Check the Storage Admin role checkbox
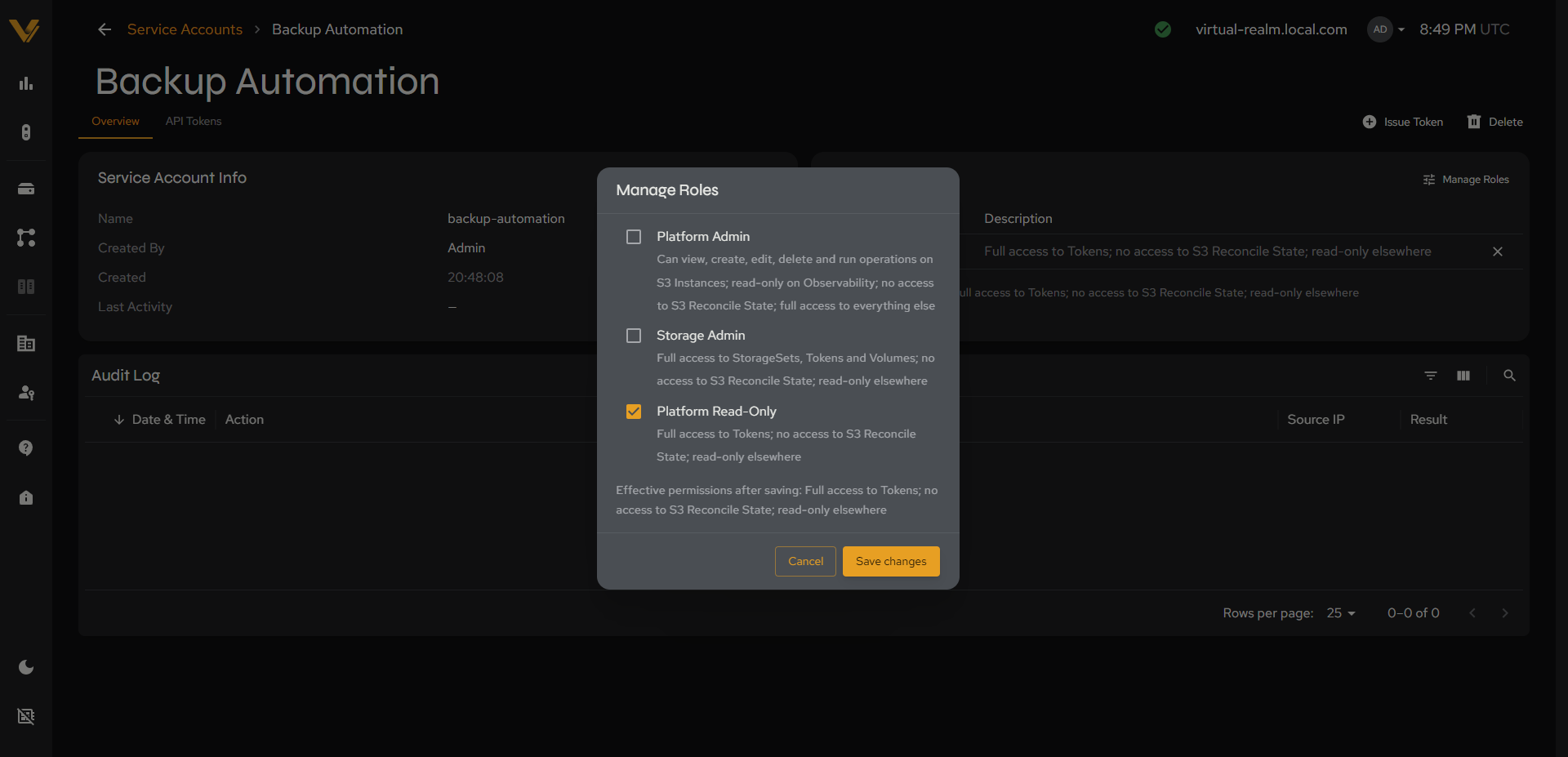Viewport: 1568px width, 757px height. [x=634, y=336]
